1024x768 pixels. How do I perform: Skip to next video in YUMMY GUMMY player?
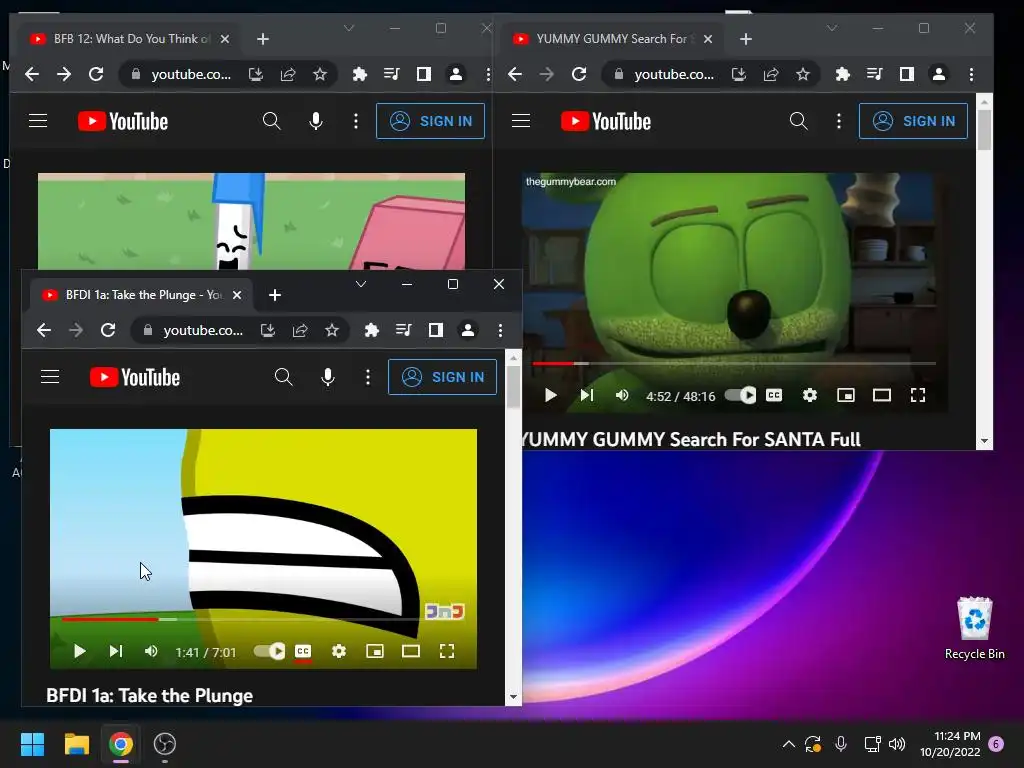coord(586,395)
